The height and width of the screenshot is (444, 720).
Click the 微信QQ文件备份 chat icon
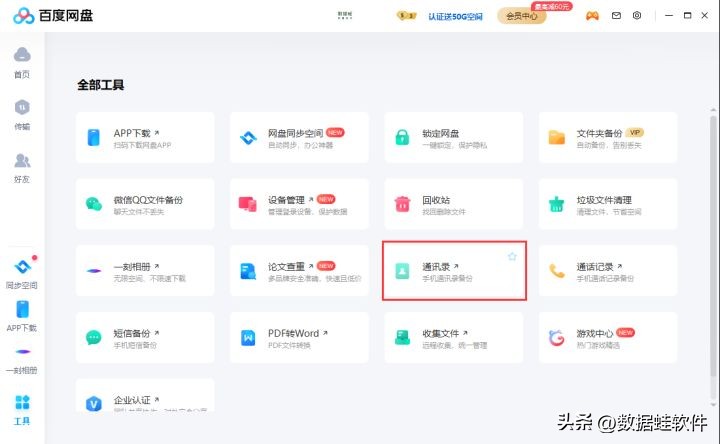click(x=94, y=204)
